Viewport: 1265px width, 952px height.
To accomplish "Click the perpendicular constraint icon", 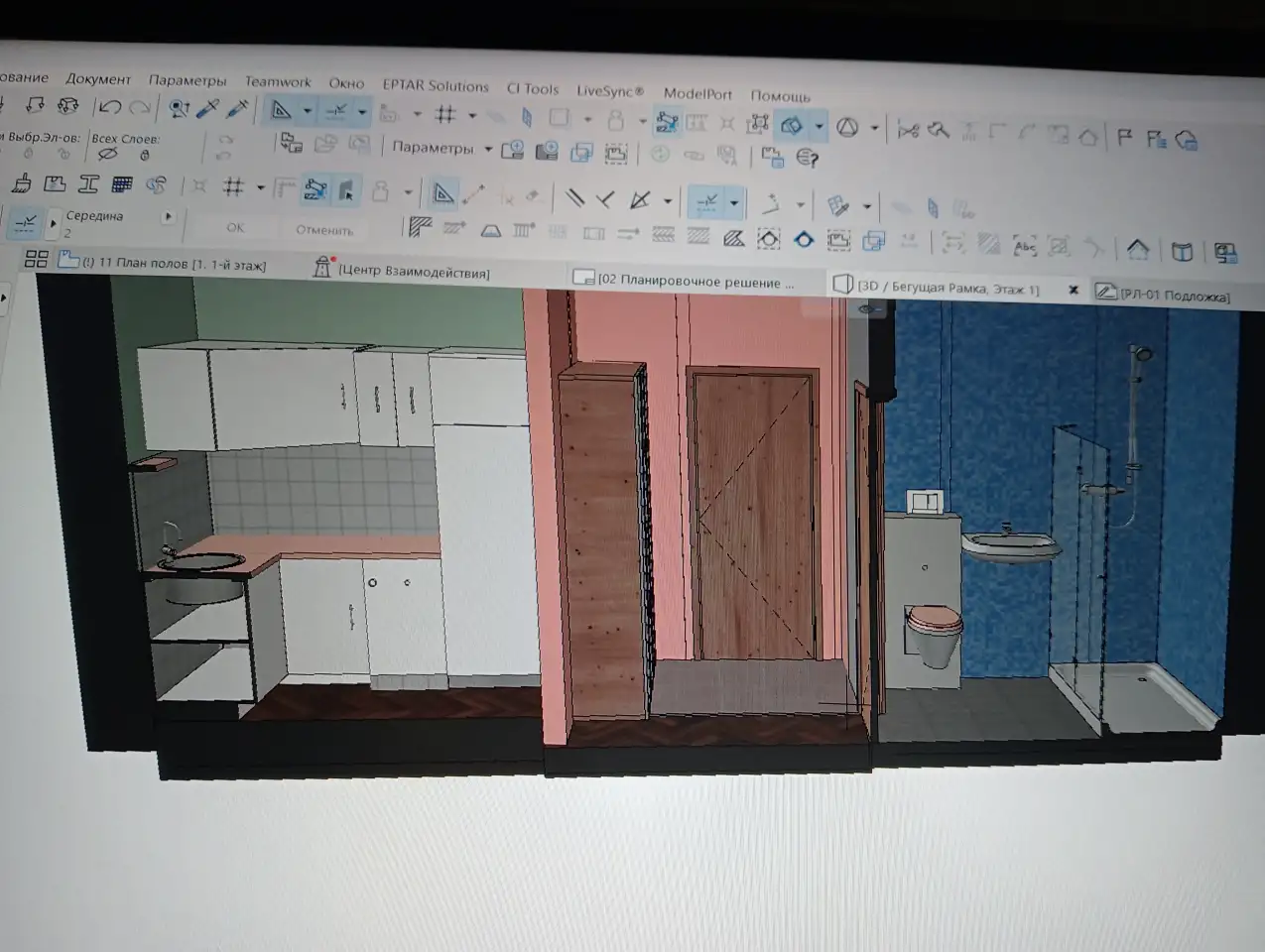I will click(605, 199).
